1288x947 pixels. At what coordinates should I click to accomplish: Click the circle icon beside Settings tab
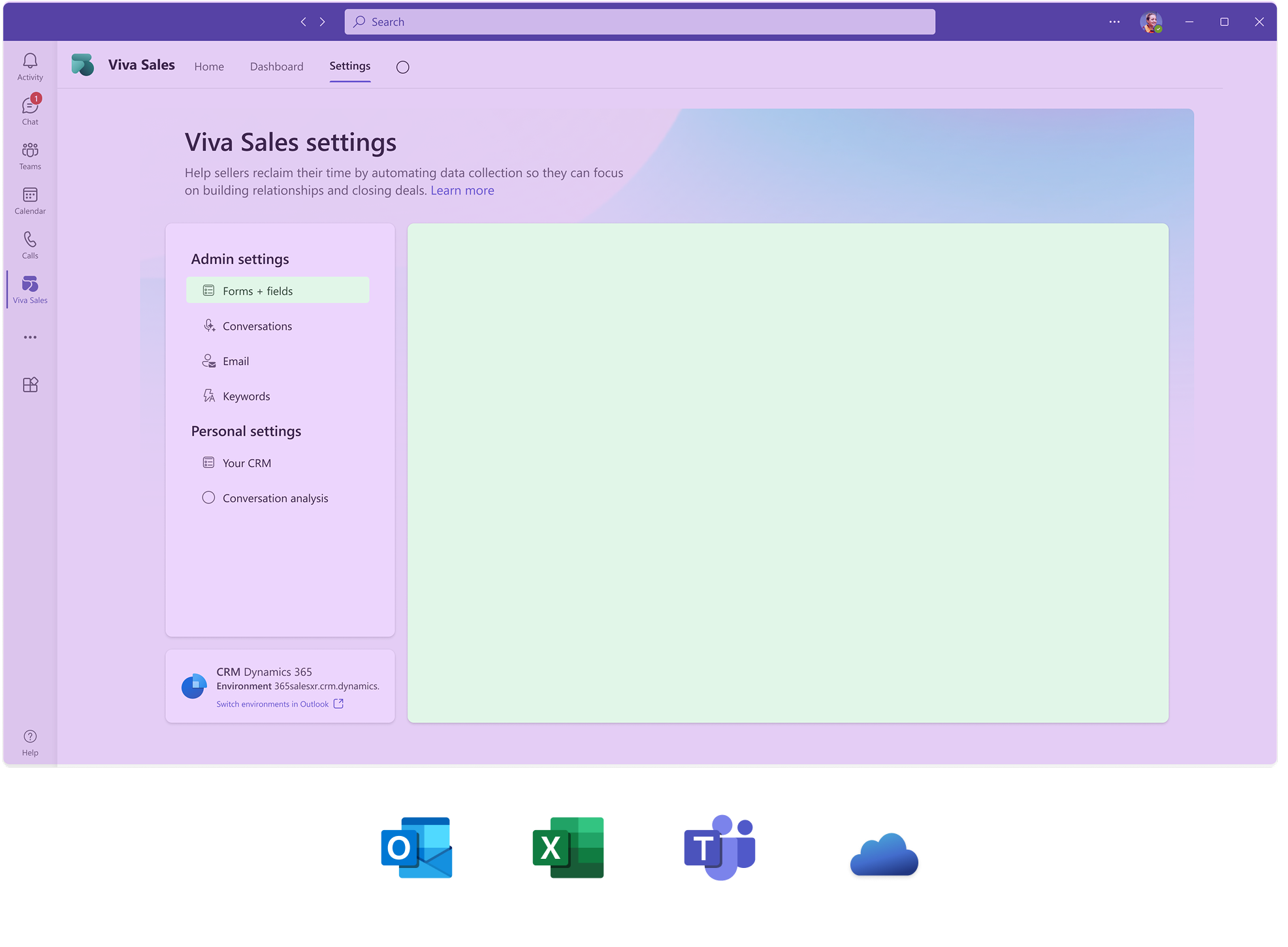click(x=403, y=67)
